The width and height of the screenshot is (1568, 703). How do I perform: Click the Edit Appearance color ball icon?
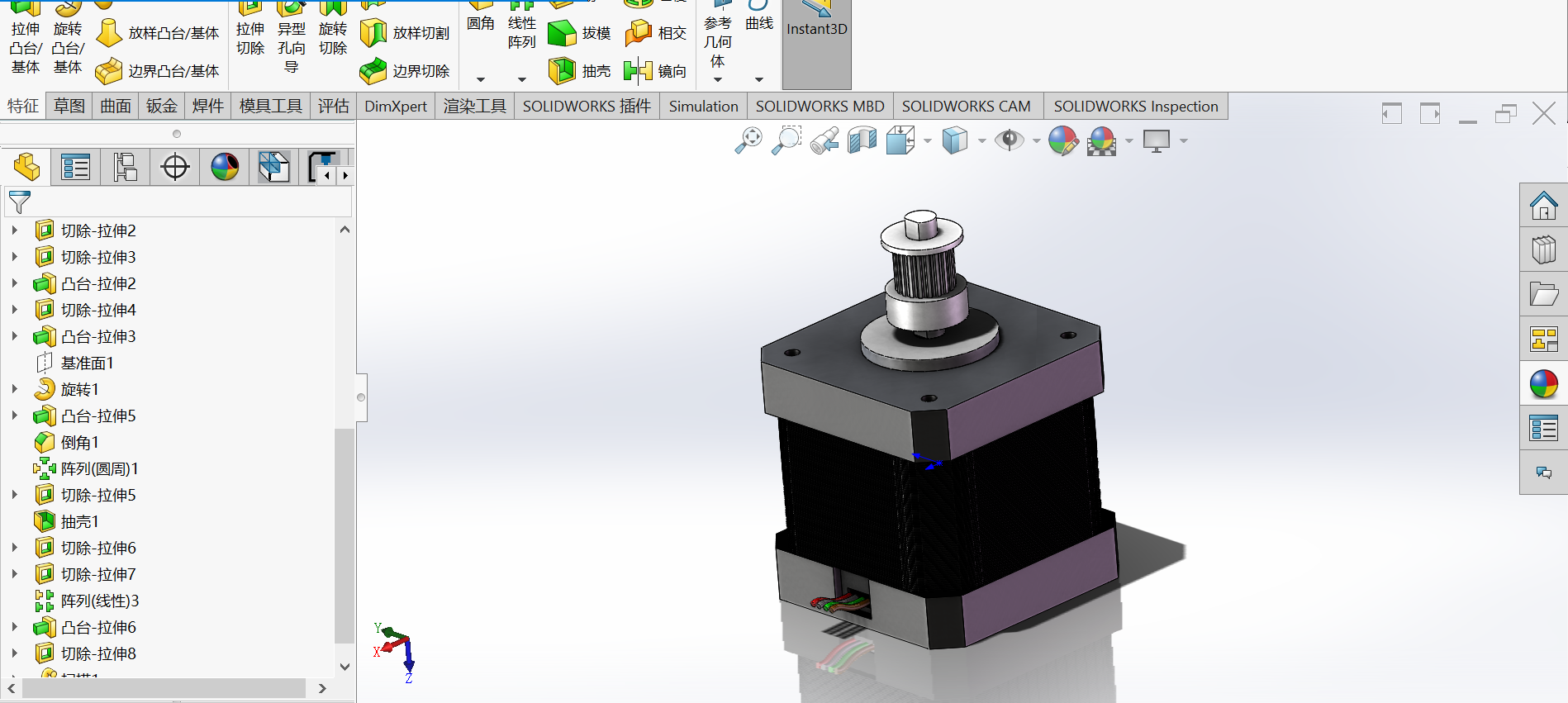(x=1063, y=140)
